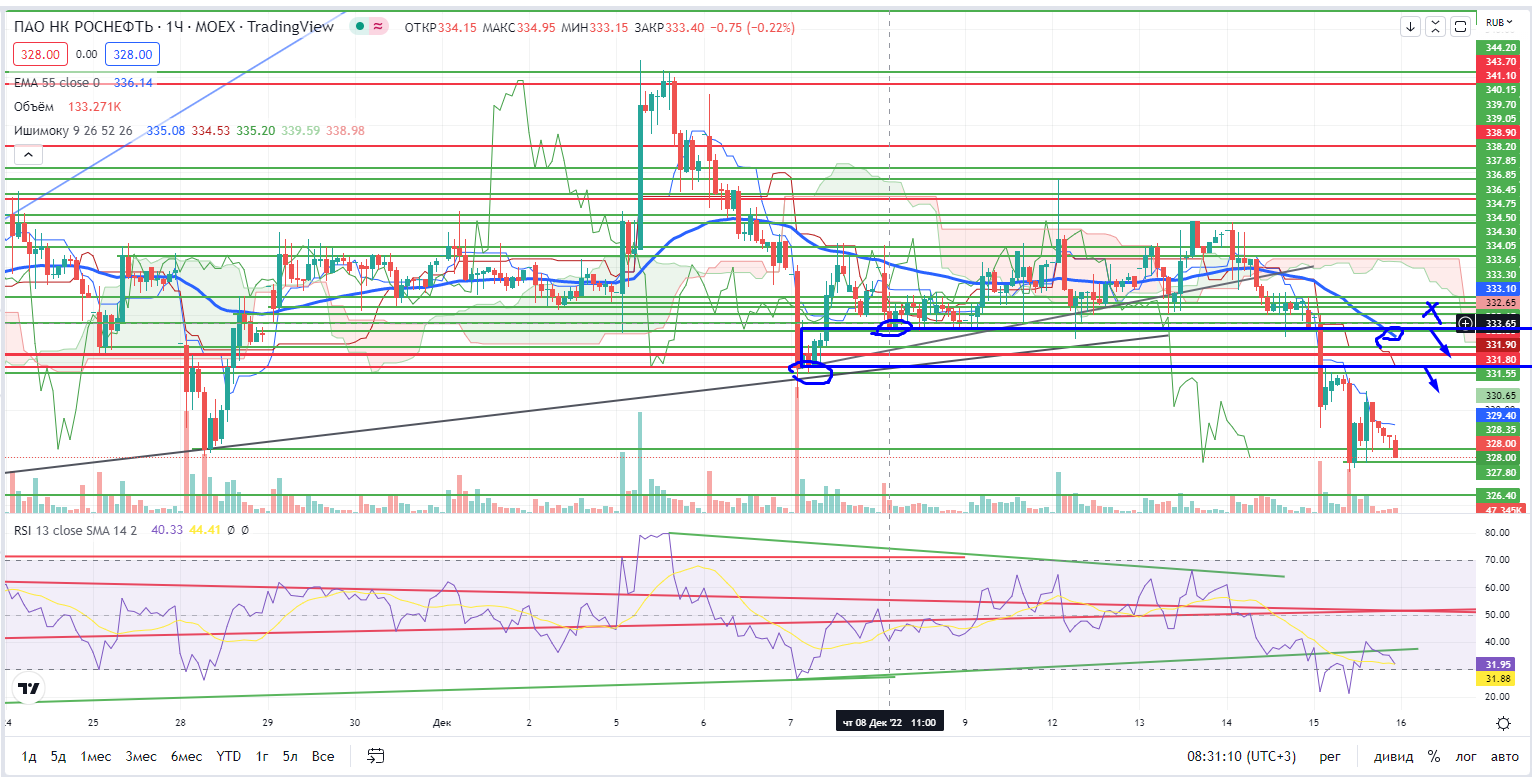
Task: Collapse the indicator legend with the chevron
Action: tap(28, 154)
